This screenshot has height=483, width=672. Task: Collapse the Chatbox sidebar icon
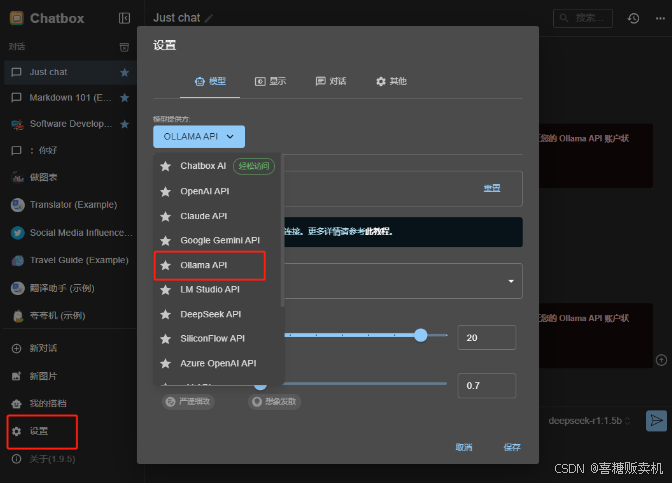pyautogui.click(x=124, y=18)
